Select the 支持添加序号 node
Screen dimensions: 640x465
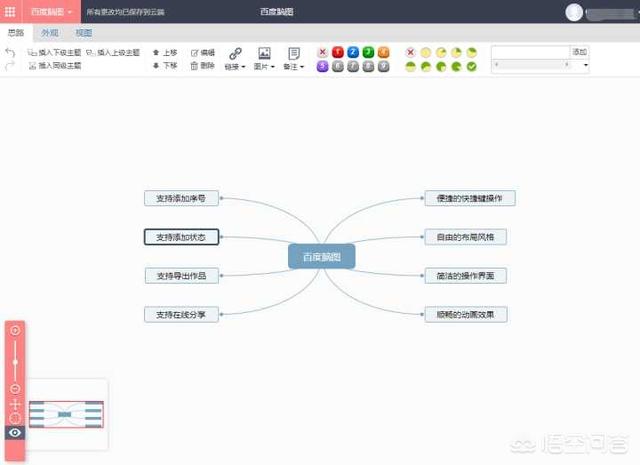pos(181,198)
